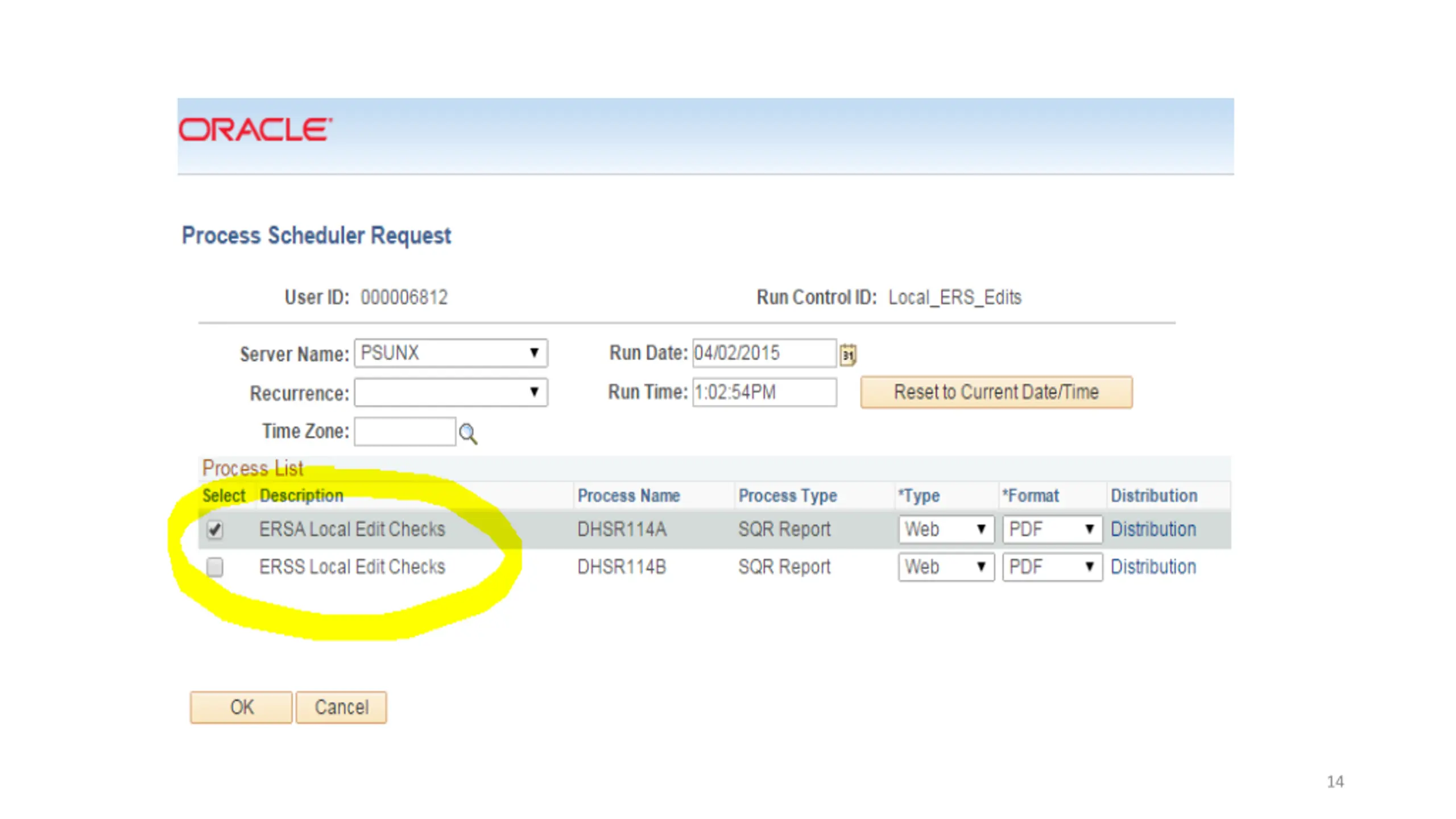Confirm the request with OK
Viewport: 1456px width, 819px height.
click(x=241, y=707)
